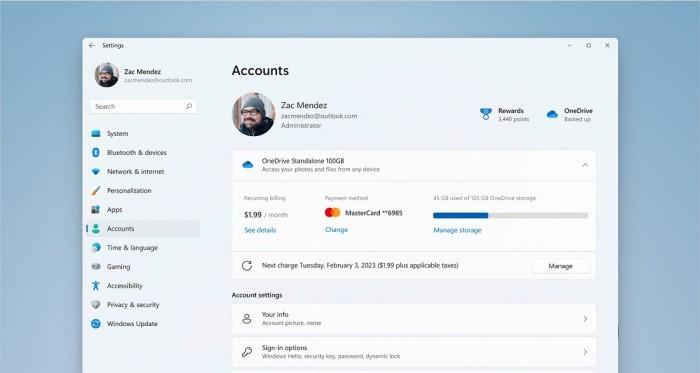Viewport: 700px width, 373px height.
Task: Click the Bluetooth icon in sidebar
Action: [96, 153]
